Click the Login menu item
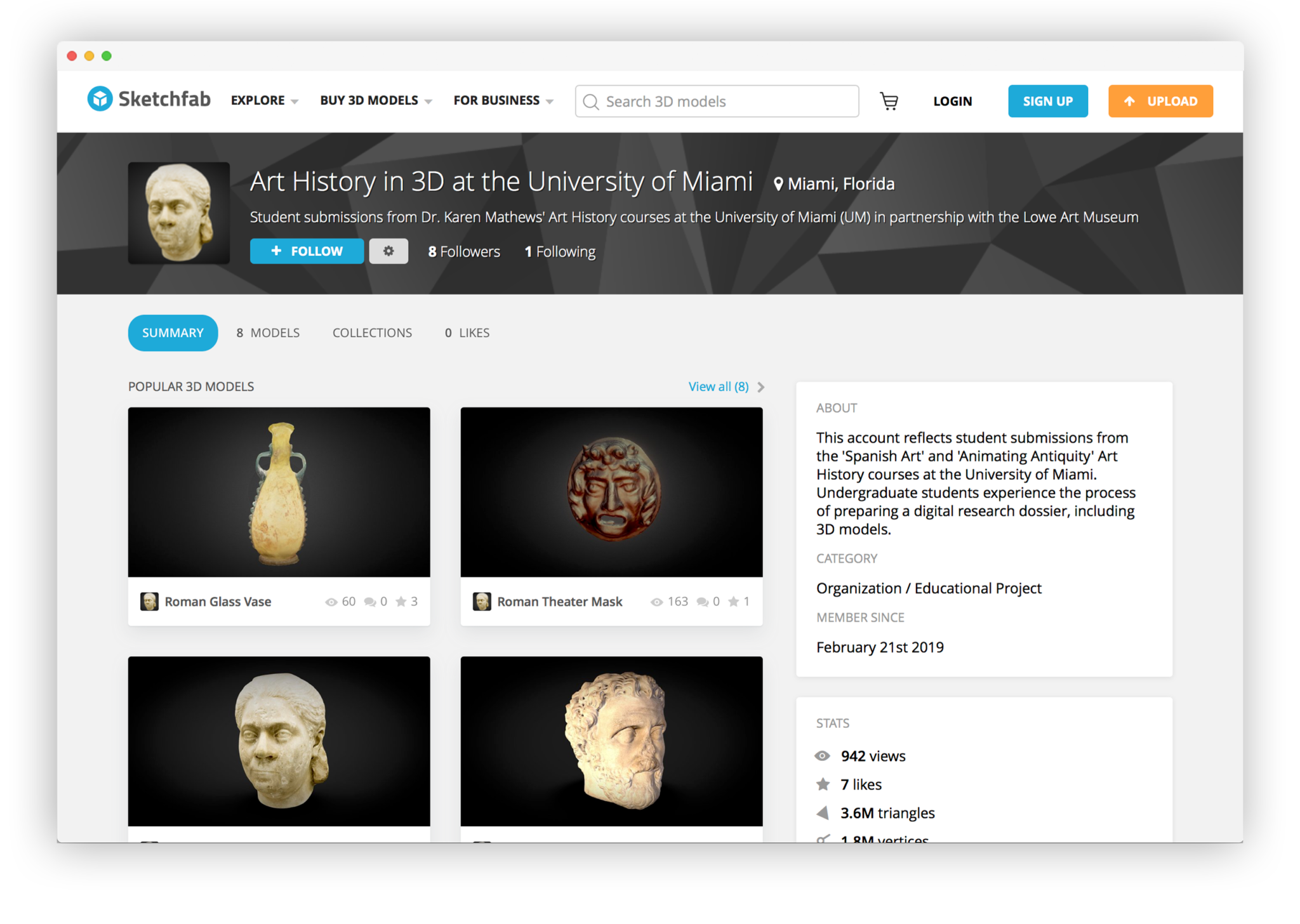This screenshot has width=1300, height=924. tap(952, 101)
